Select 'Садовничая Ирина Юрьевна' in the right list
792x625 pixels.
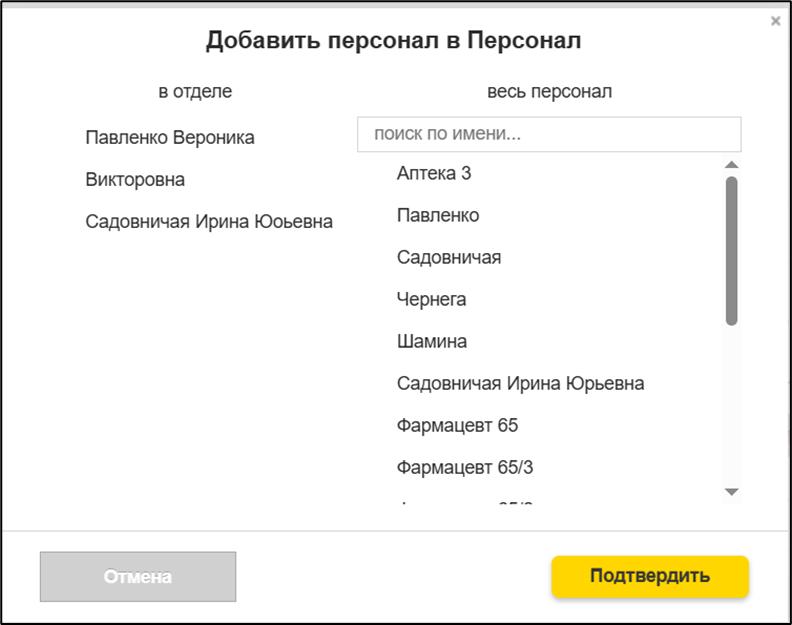pos(520,383)
